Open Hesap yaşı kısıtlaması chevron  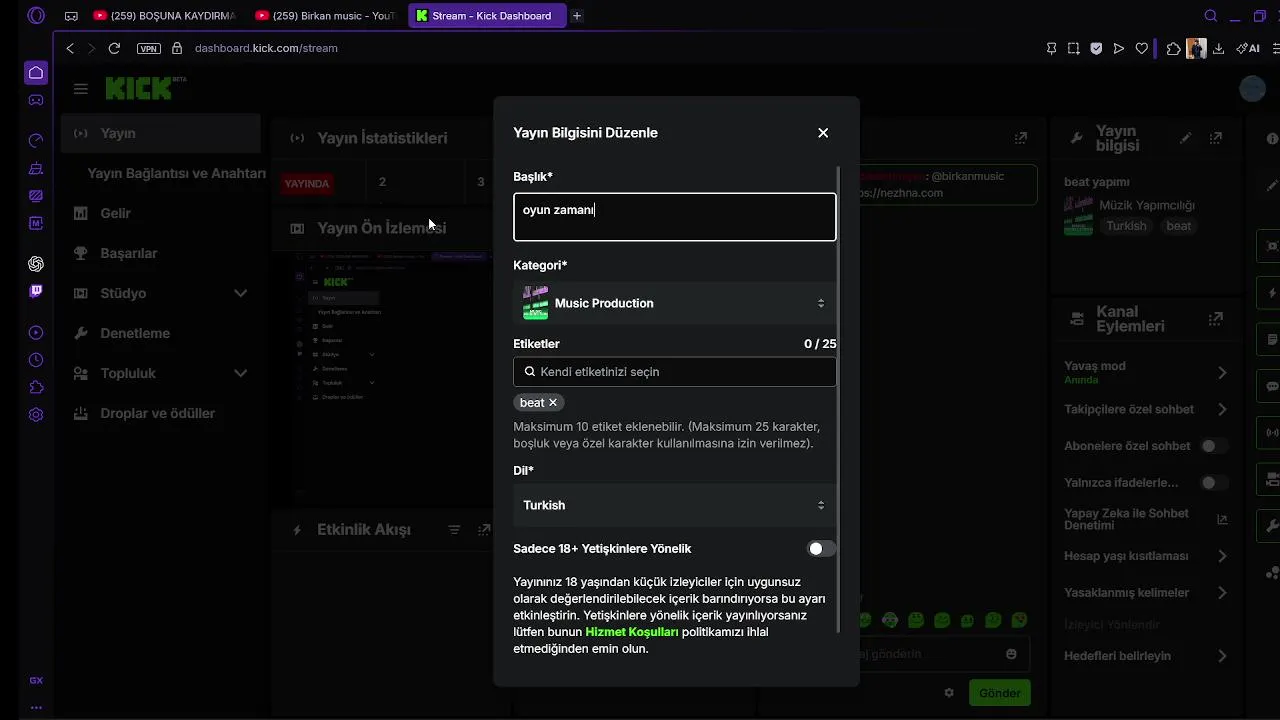1222,556
